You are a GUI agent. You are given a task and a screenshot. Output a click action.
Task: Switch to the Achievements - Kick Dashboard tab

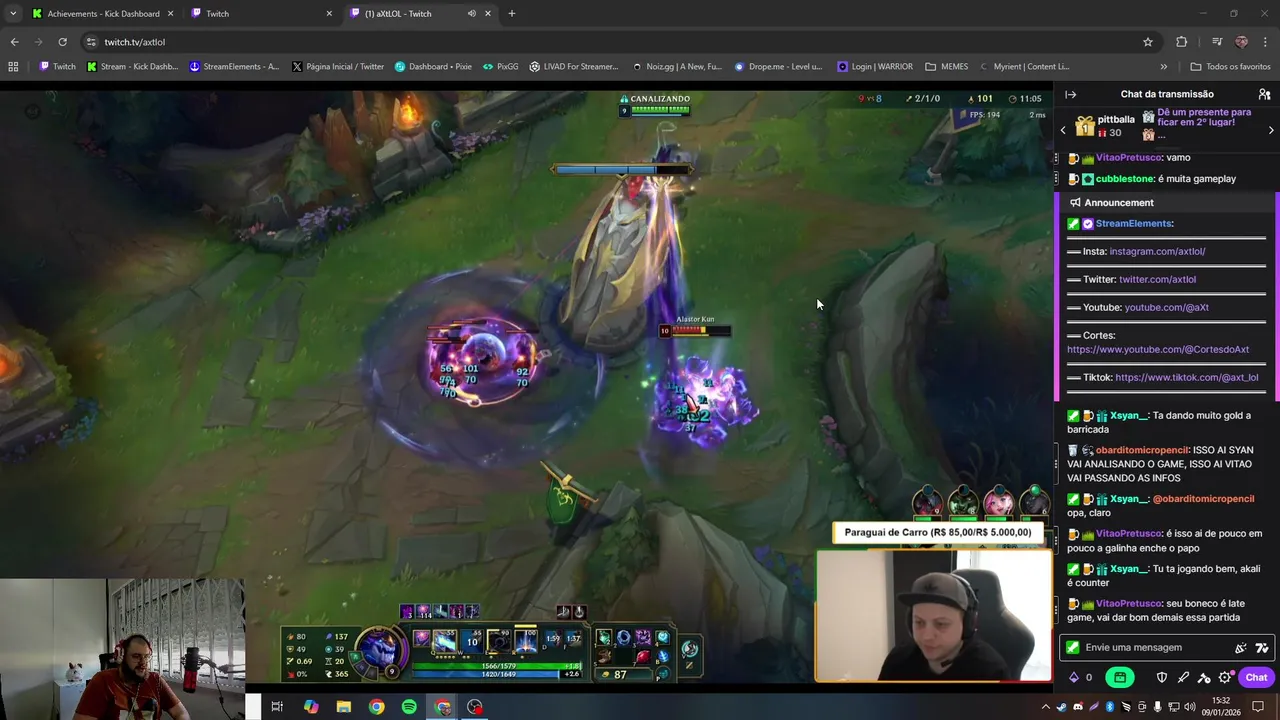pos(103,13)
